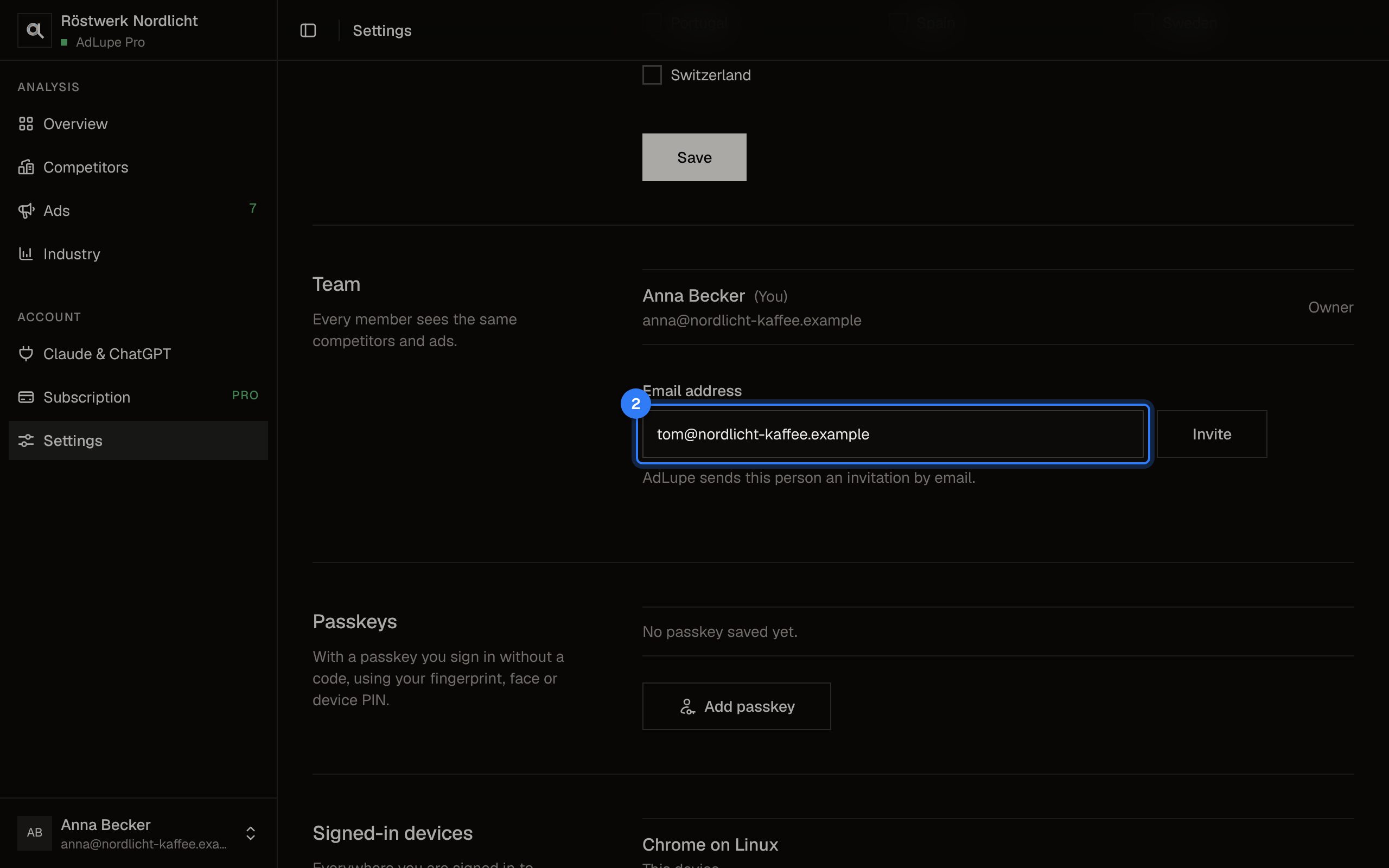Viewport: 1389px width, 868px height.
Task: Open Claude & ChatGPT integration page
Action: pos(138,354)
